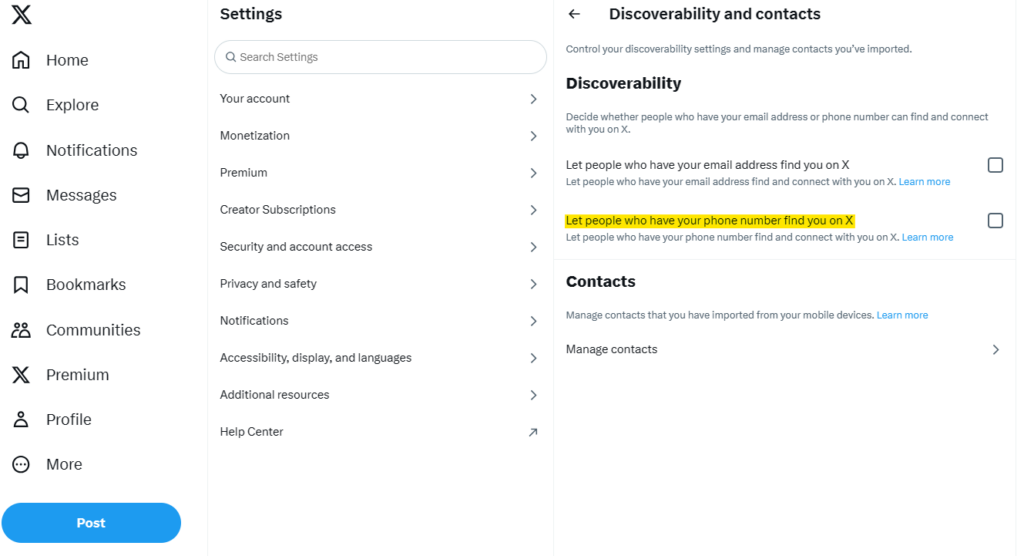The height and width of the screenshot is (556, 1024).
Task: Open More options via ellipsis icon
Action: pyautogui.click(x=21, y=464)
